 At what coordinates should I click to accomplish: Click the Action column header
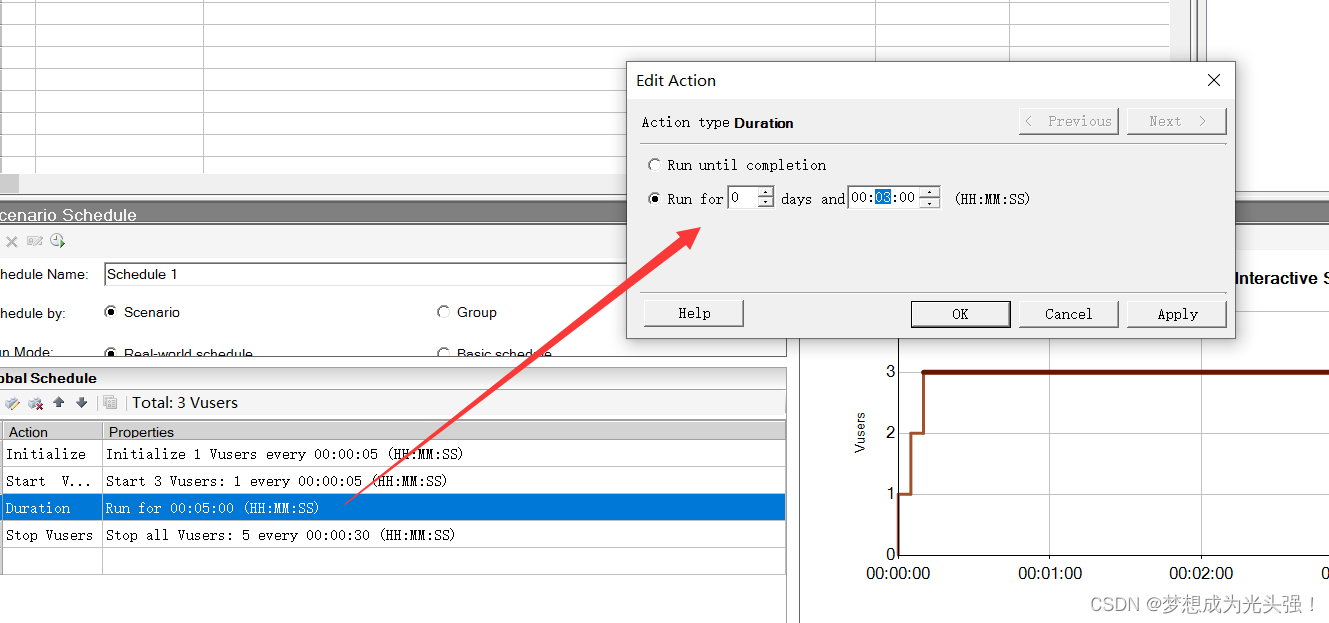click(x=52, y=432)
